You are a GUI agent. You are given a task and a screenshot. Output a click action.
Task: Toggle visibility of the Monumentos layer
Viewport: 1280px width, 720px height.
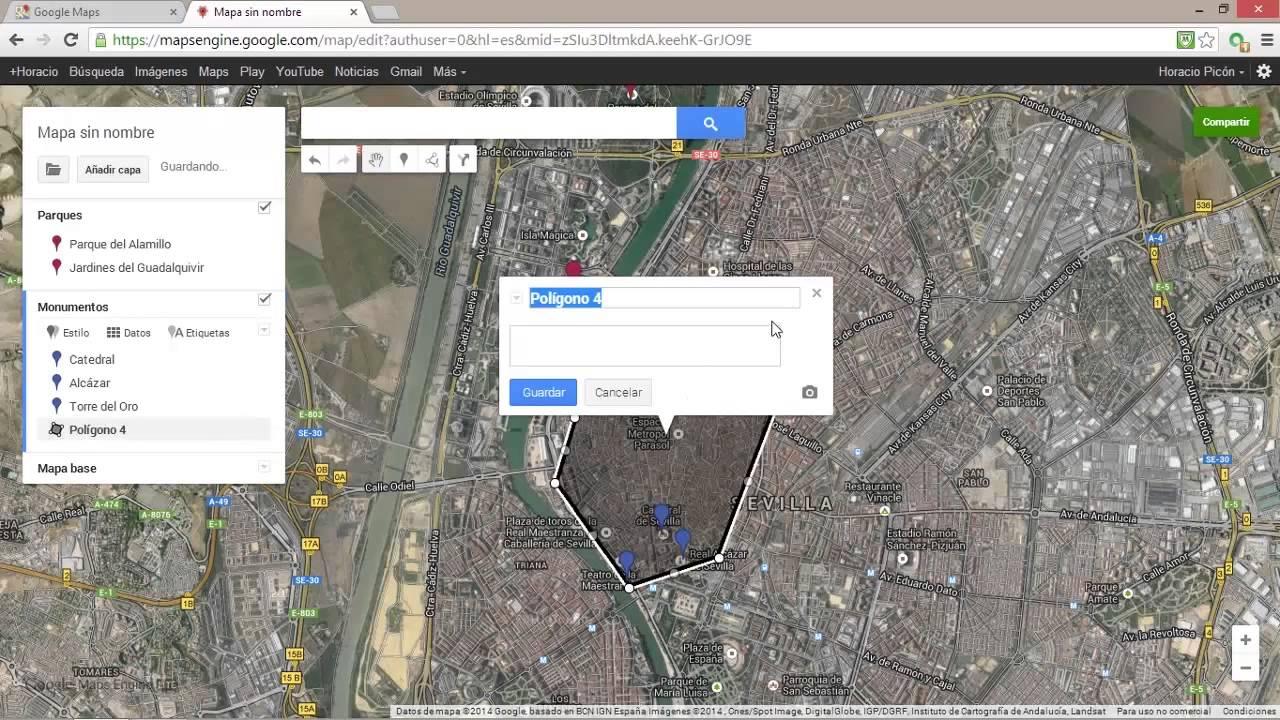coord(264,298)
